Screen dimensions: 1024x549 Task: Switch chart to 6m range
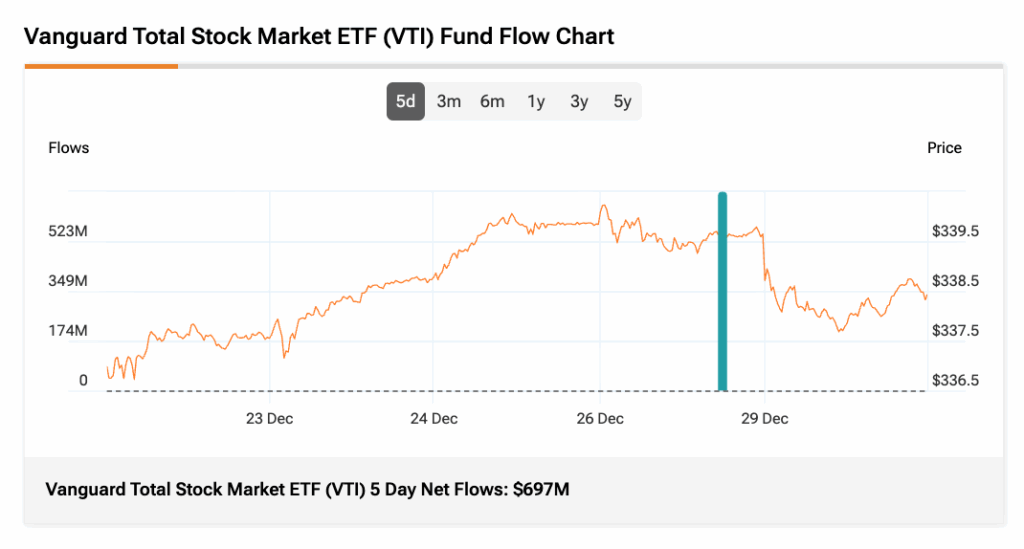[x=492, y=101]
